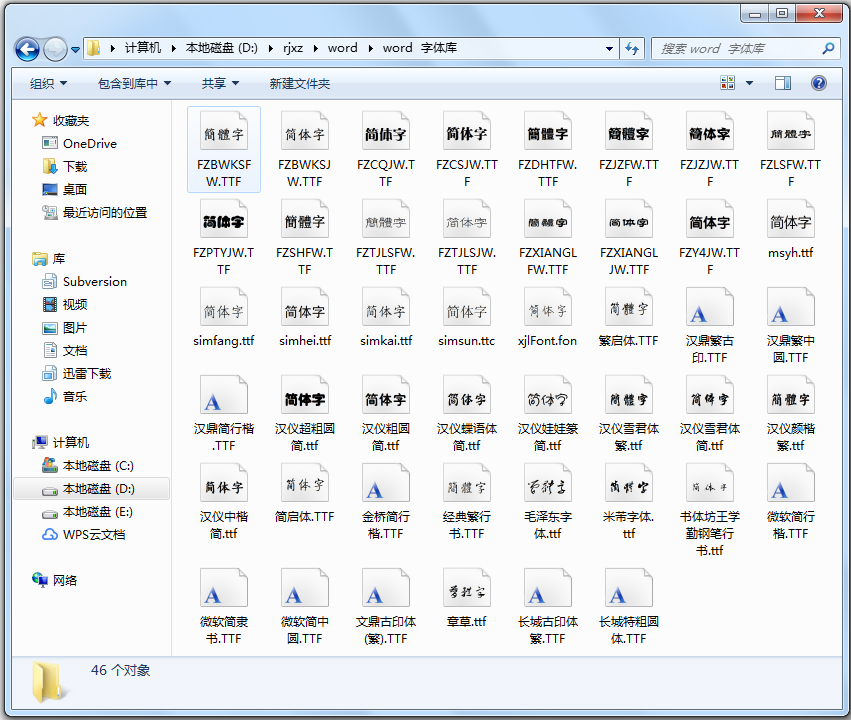Select the msyh.ttf font file icon
Image resolution: width=851 pixels, height=720 pixels.
coord(790,219)
